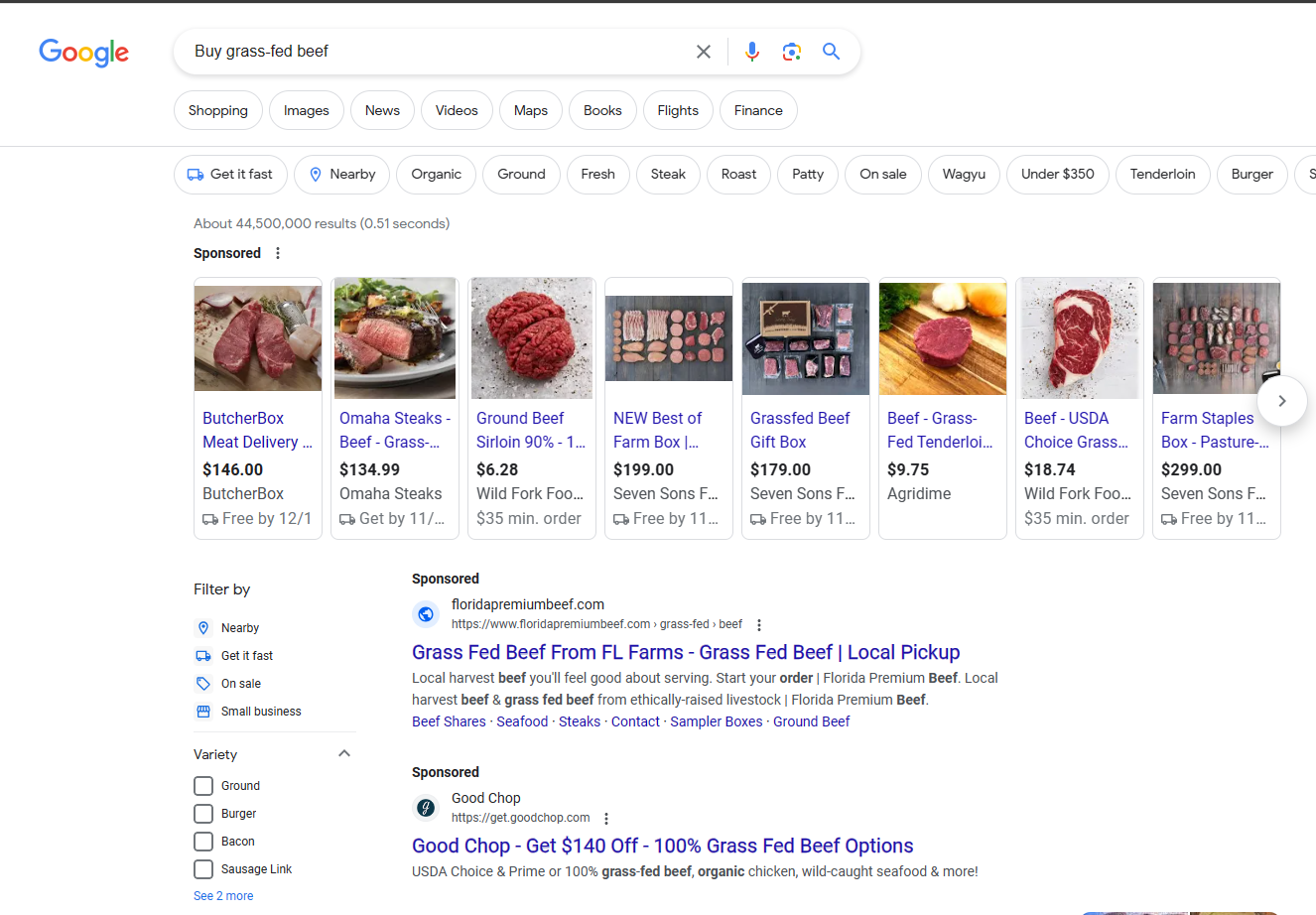Open the Sponsored three-dot options menu

tap(278, 253)
